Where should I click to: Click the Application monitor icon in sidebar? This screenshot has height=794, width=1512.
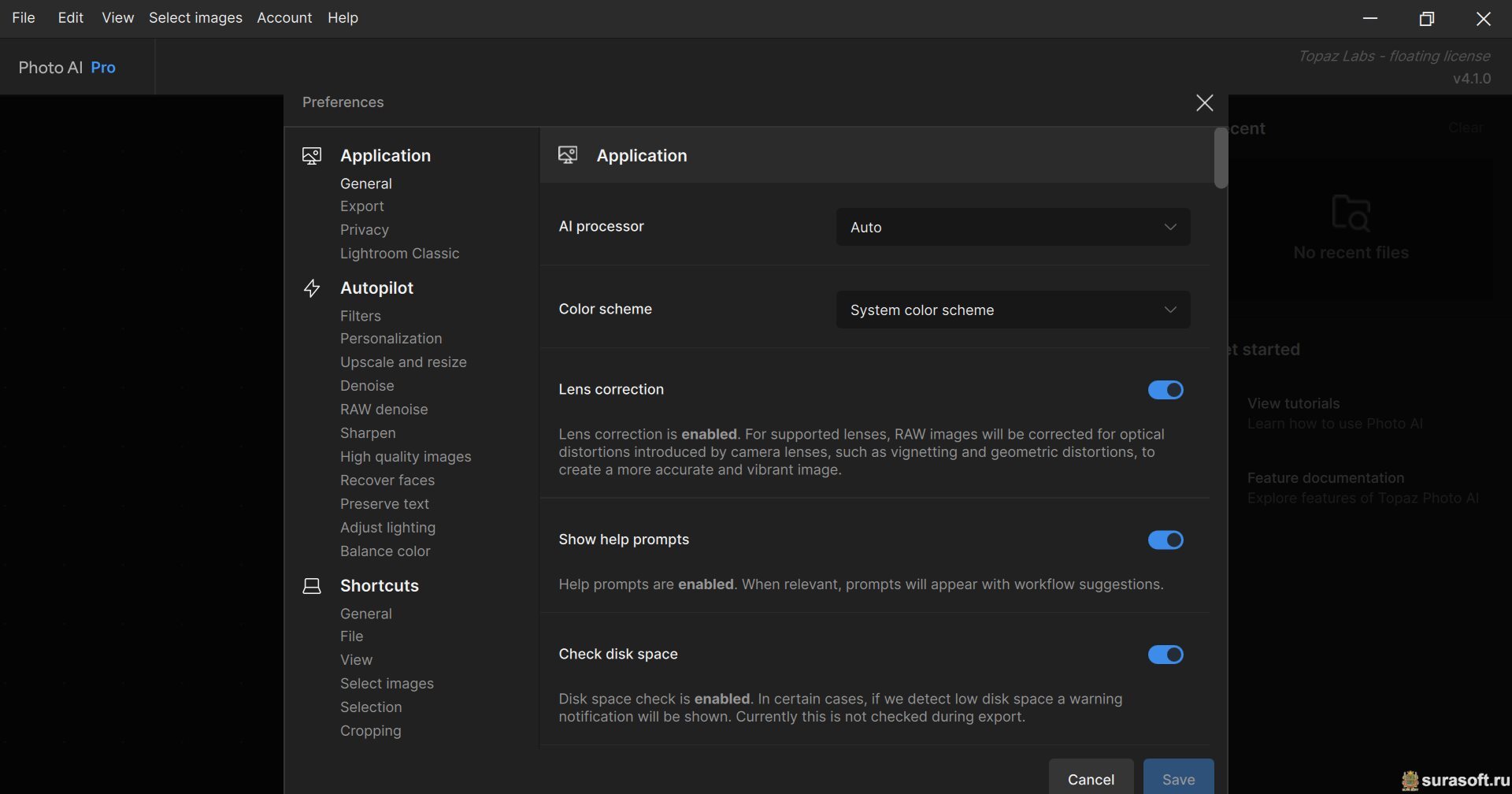click(312, 156)
